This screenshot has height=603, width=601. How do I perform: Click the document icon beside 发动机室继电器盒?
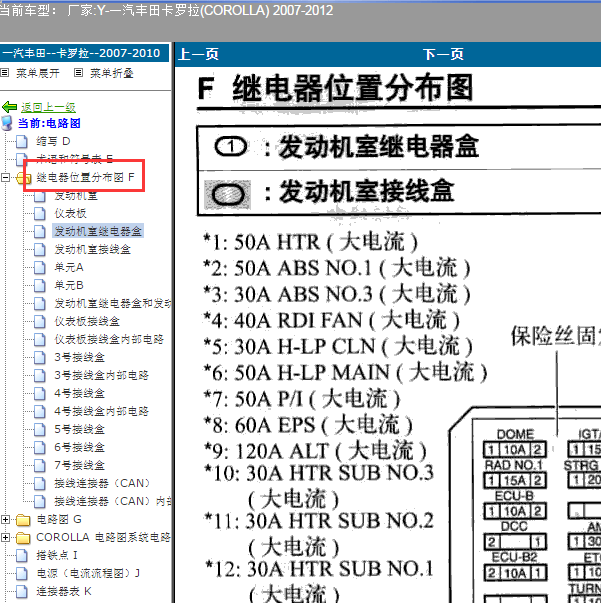(x=40, y=232)
